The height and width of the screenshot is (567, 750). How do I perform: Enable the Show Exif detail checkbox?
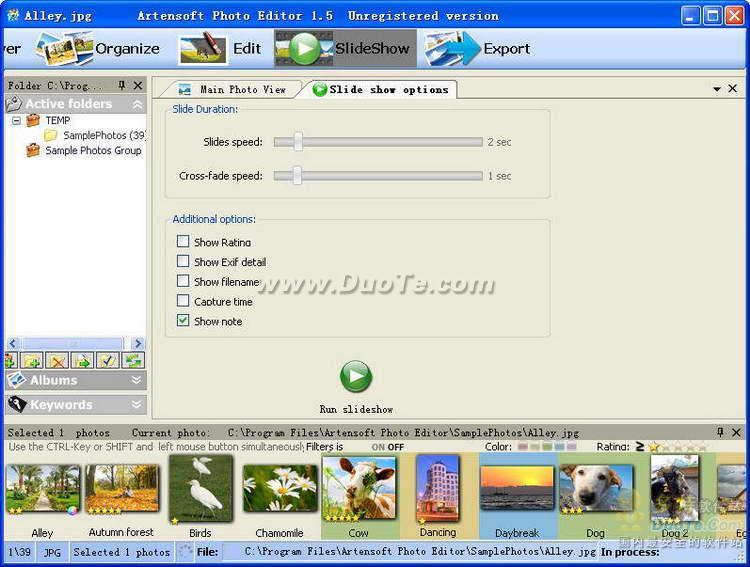click(x=183, y=261)
